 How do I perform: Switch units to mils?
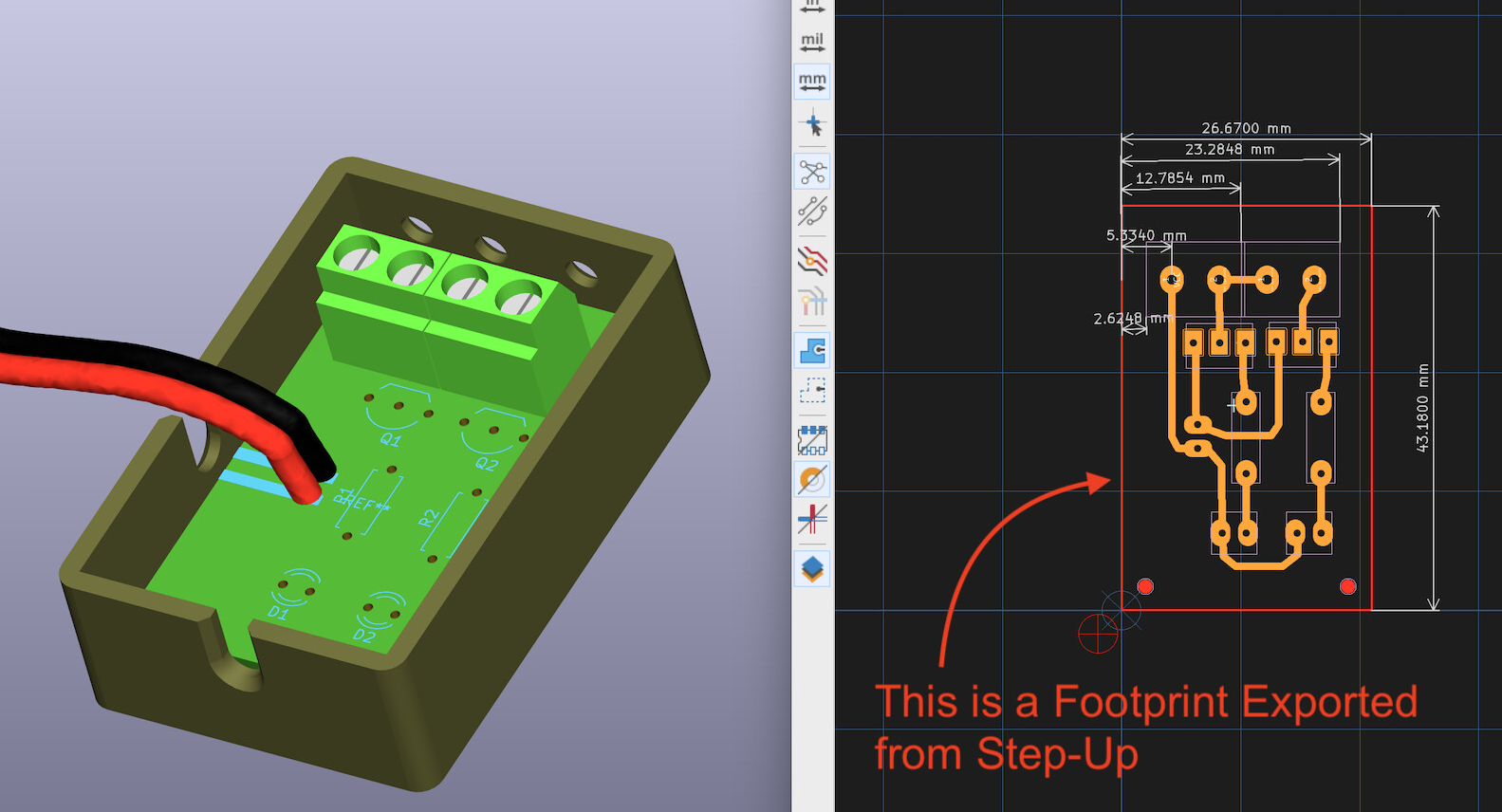812,43
